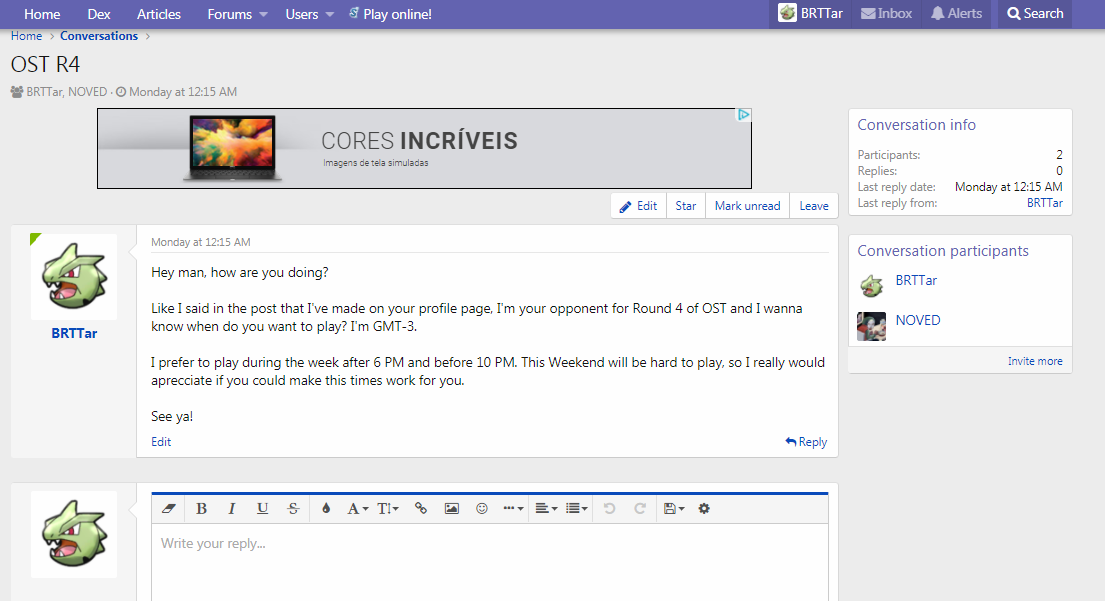
Task: Open the Forums nav item
Action: tap(229, 14)
